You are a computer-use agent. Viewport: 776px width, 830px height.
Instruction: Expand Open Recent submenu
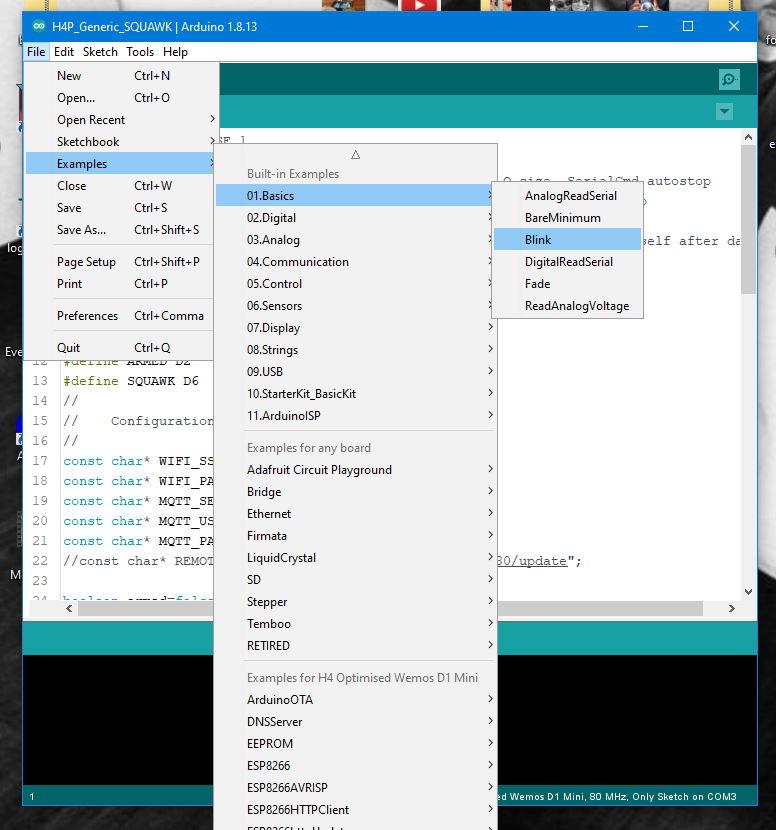tap(121, 120)
